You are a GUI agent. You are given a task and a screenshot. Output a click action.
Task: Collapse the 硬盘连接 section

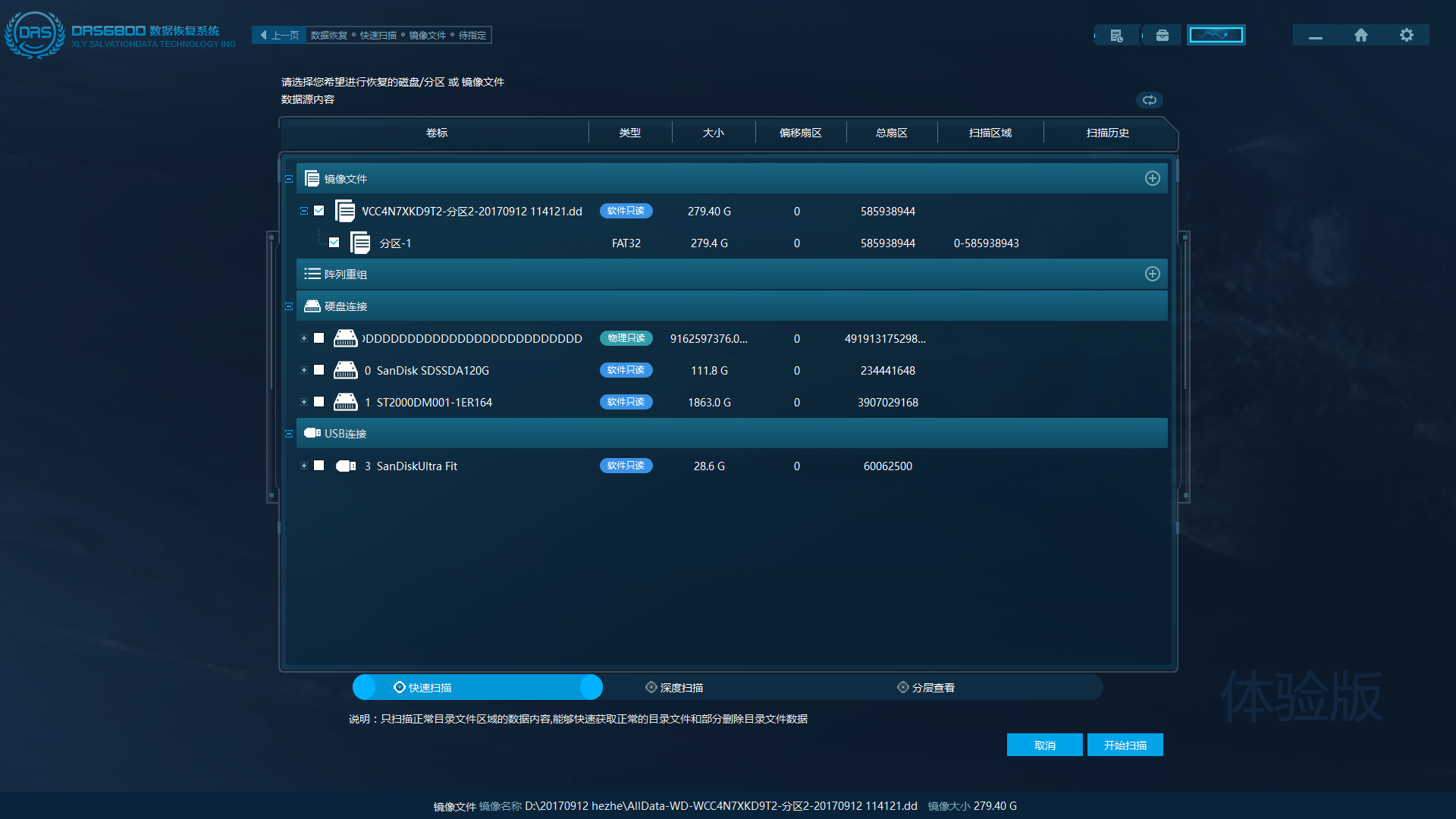tap(289, 306)
